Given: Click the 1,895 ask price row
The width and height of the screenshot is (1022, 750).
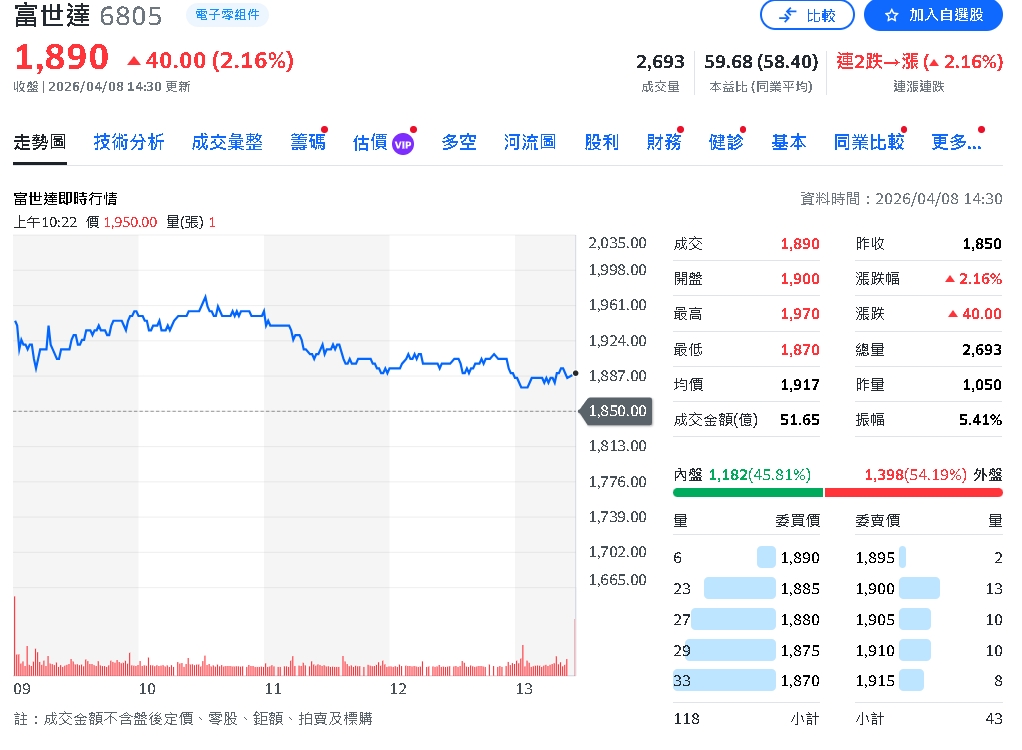Looking at the screenshot, I should pos(875,558).
